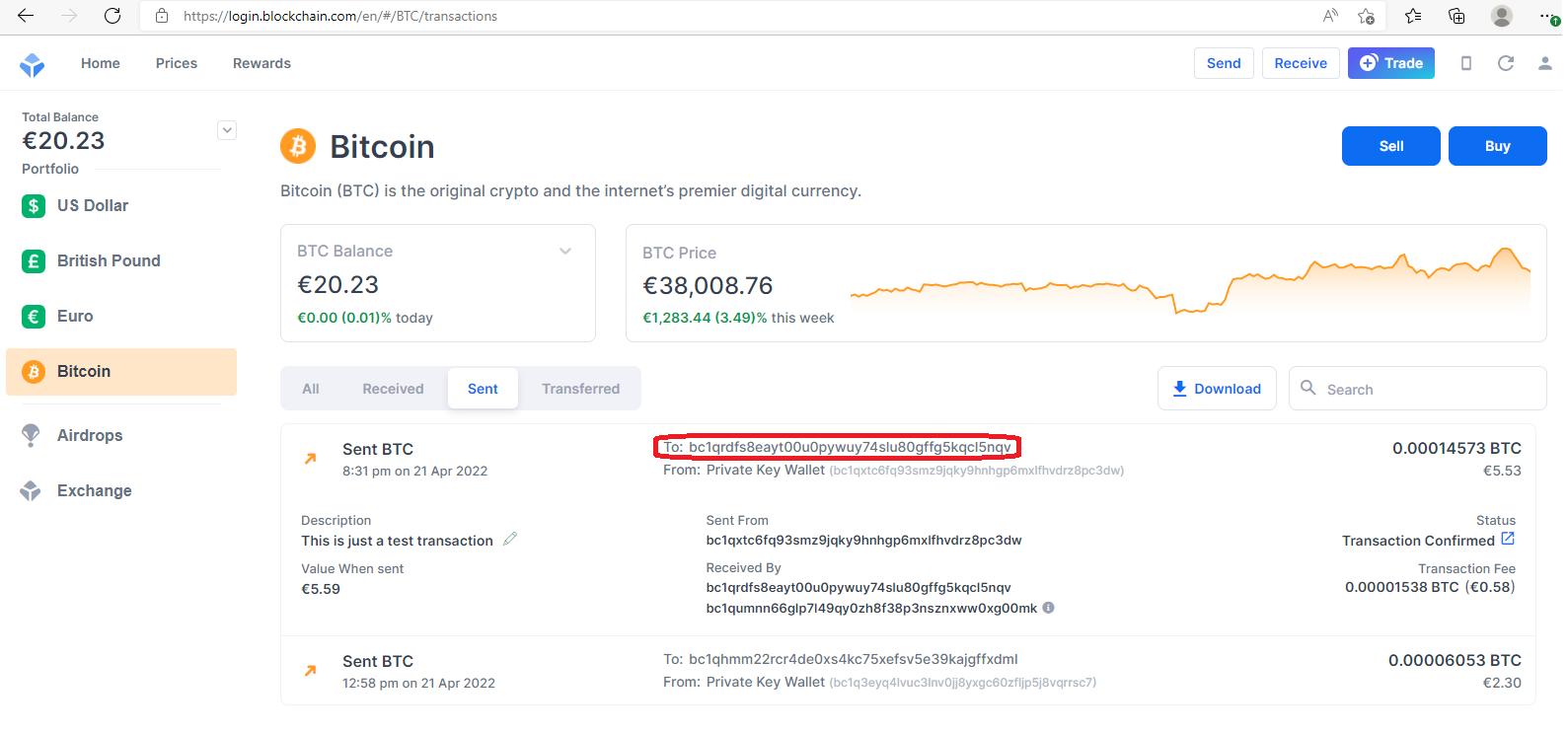Screen dimensions: 1568x734
Task: Refresh wallet data using header refresh icon
Action: (1506, 63)
